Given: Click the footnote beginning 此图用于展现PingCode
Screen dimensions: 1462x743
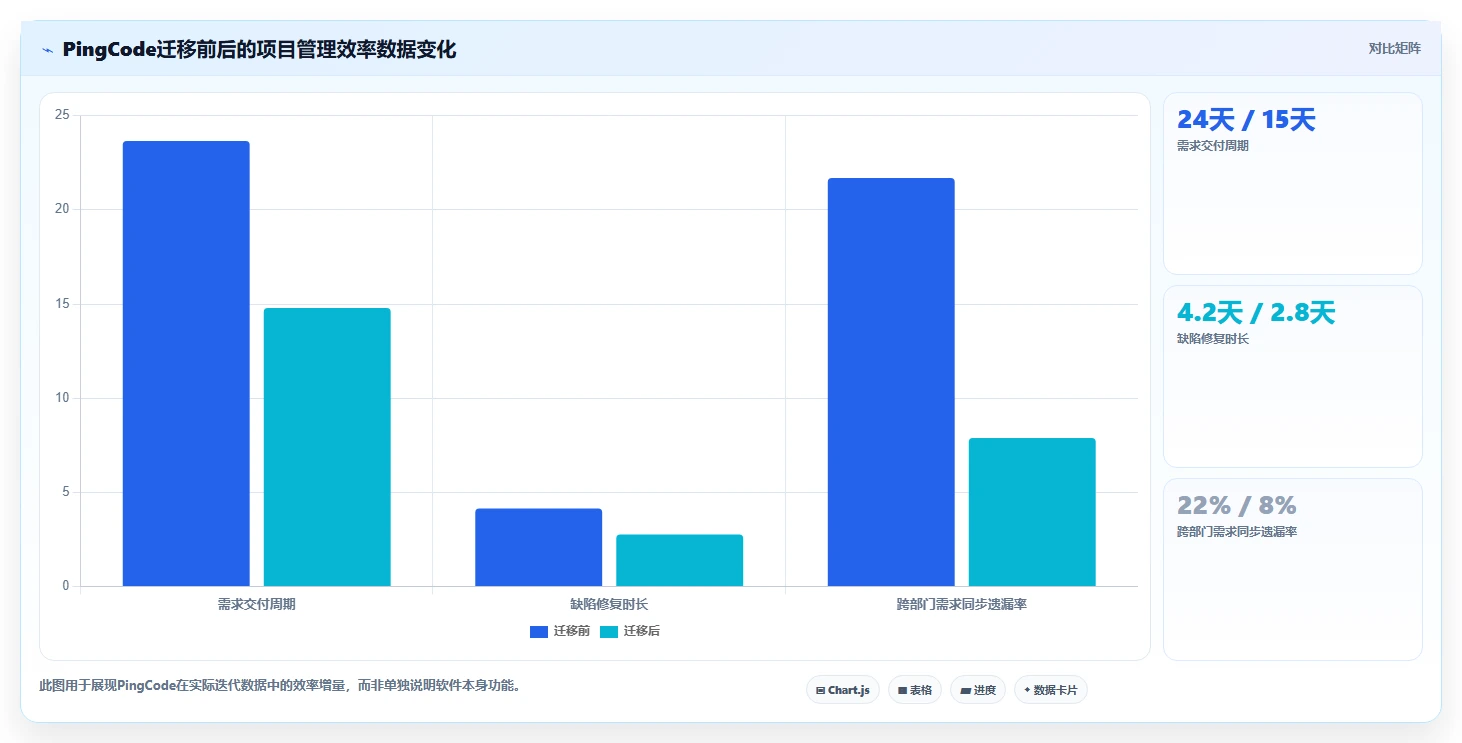Looking at the screenshot, I should pos(279,686).
